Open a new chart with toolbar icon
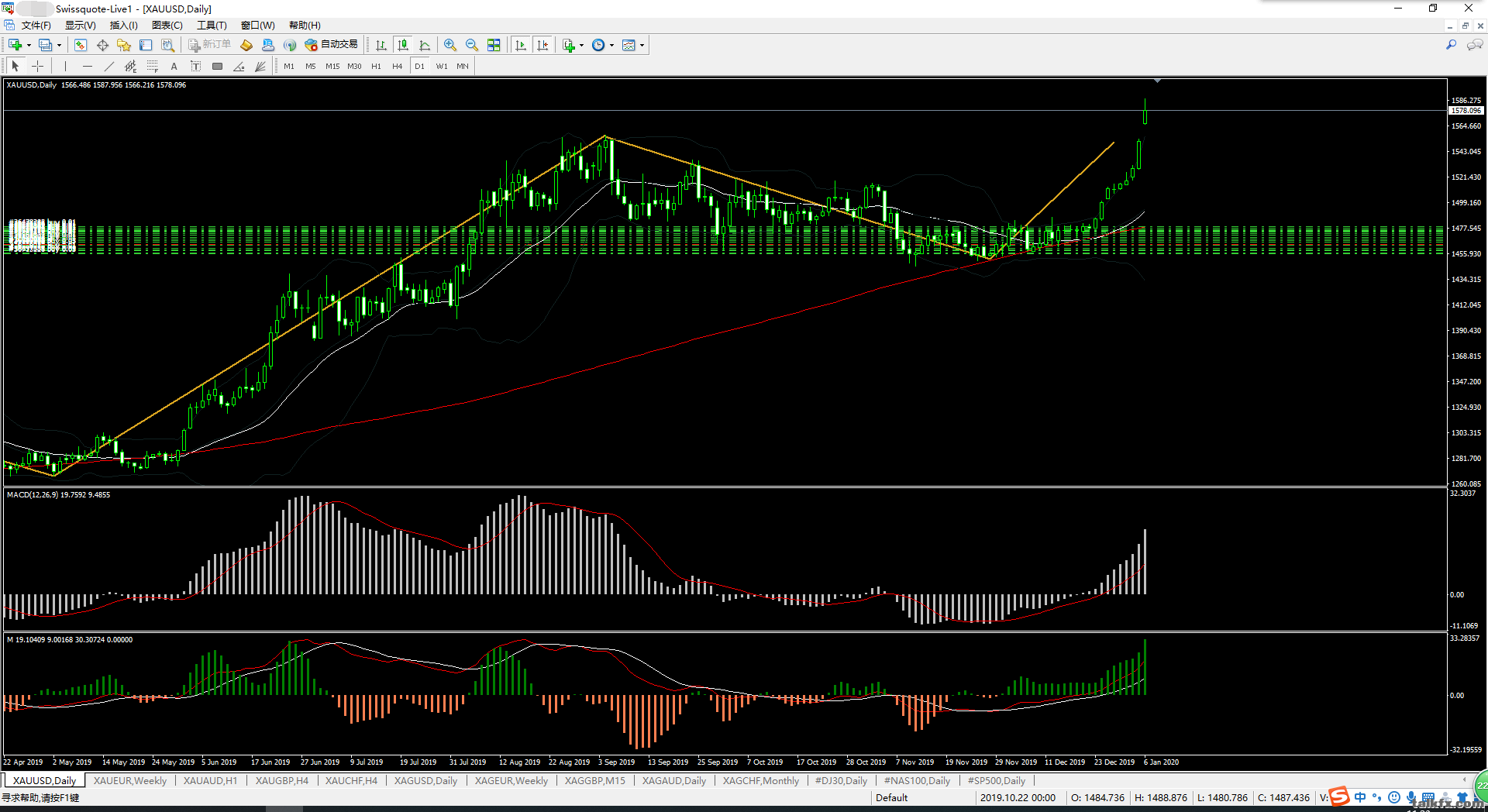 coord(15,45)
